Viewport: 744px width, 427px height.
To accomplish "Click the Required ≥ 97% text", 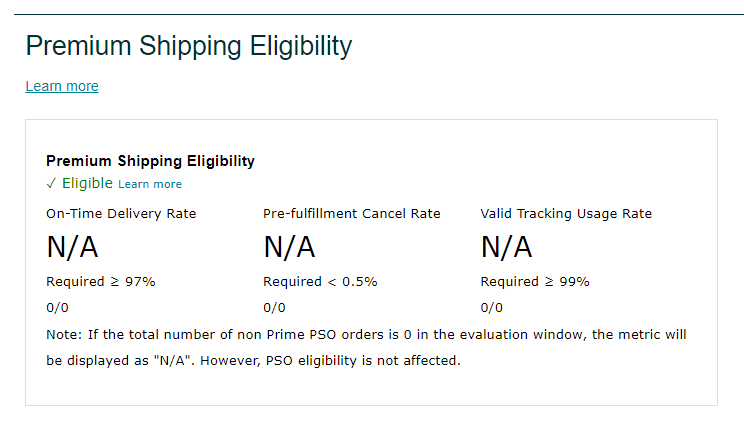I will [x=100, y=281].
